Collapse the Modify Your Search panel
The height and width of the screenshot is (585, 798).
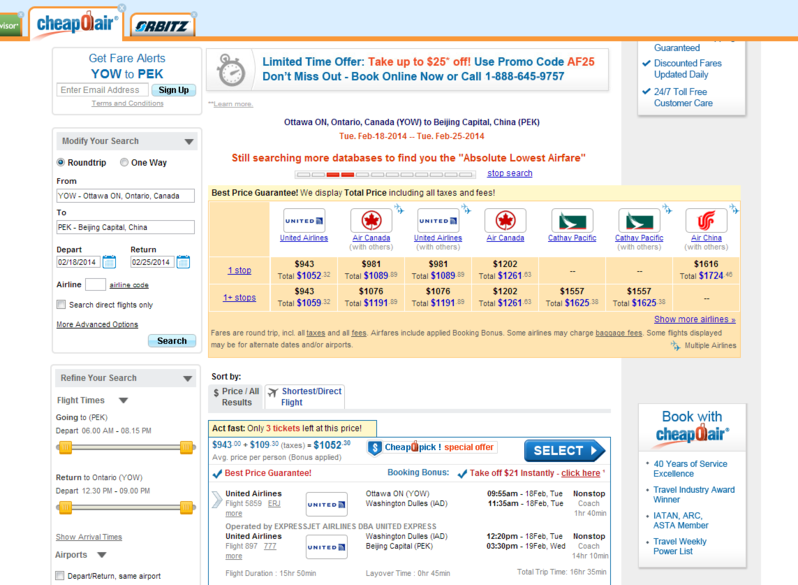[x=189, y=142]
